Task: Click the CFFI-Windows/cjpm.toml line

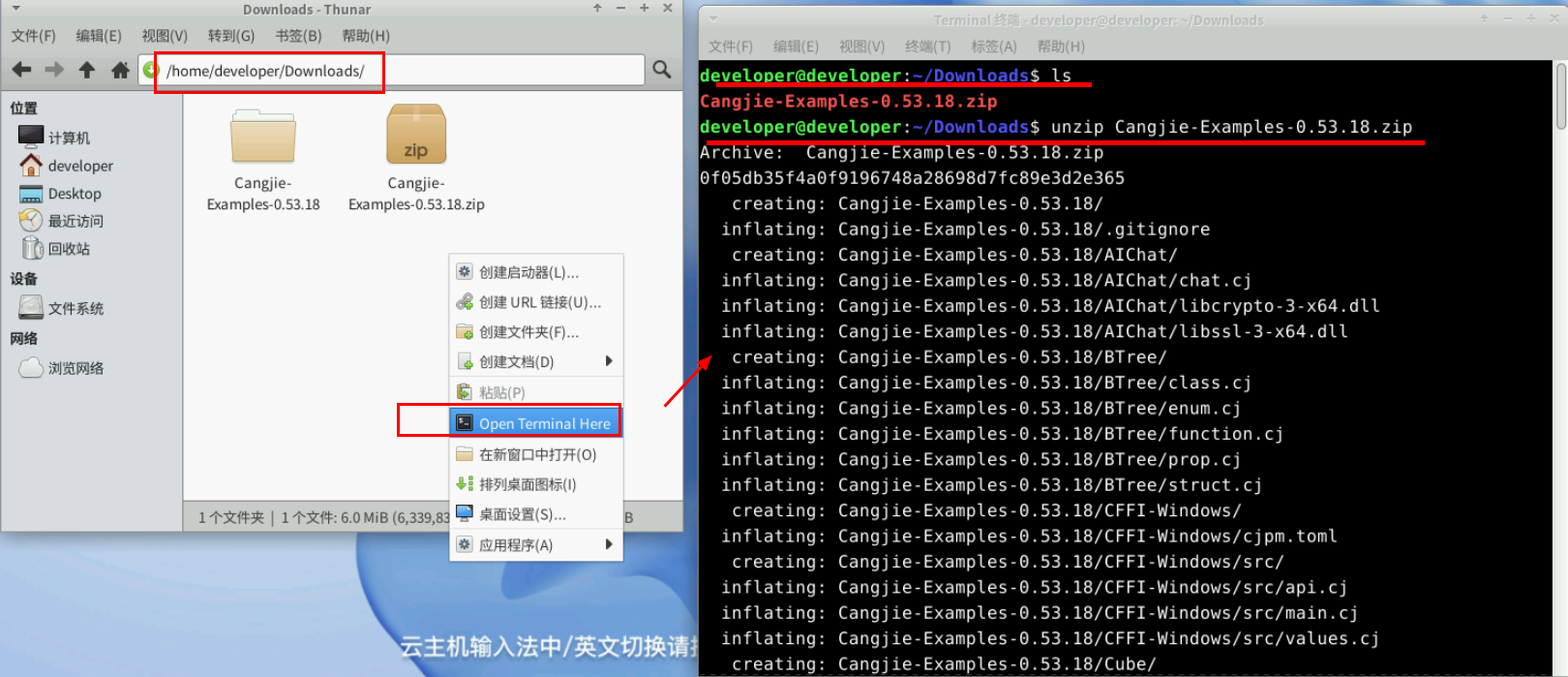Action: [1029, 537]
